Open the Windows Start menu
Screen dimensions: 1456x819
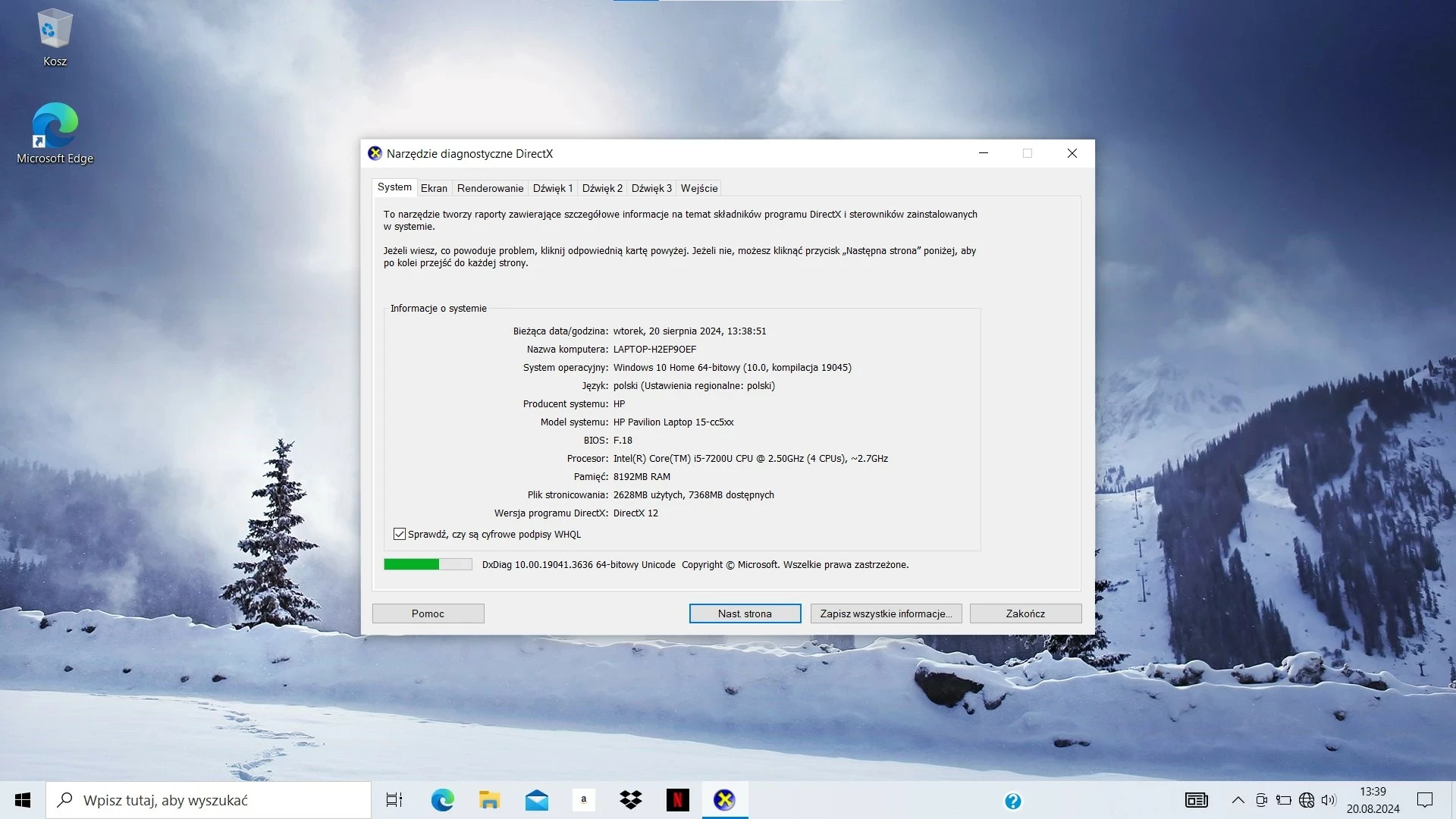23,800
